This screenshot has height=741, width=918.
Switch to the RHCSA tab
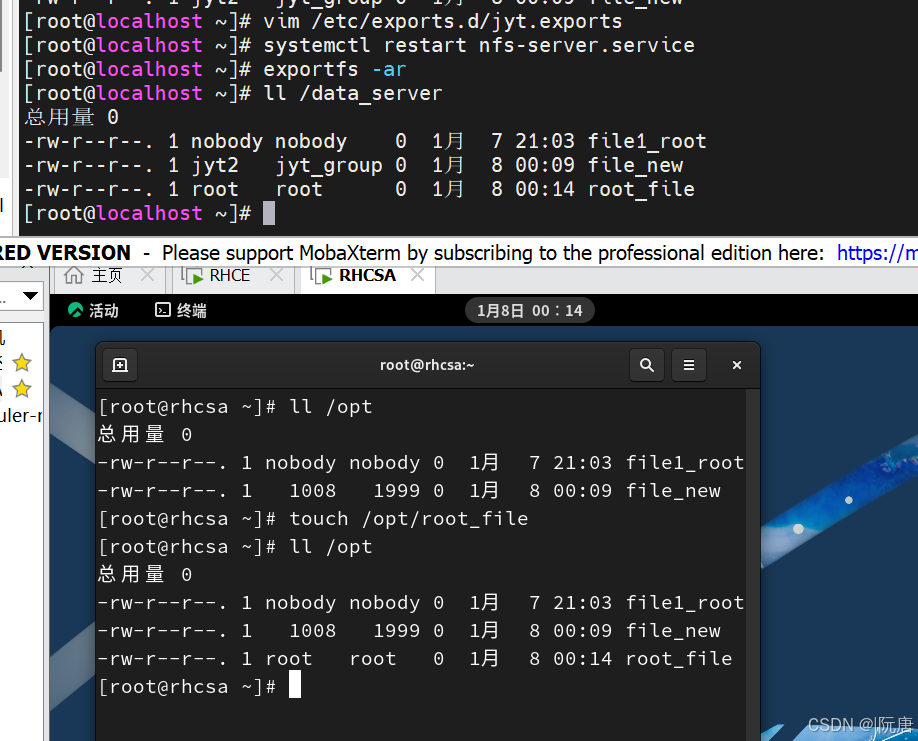(366, 276)
